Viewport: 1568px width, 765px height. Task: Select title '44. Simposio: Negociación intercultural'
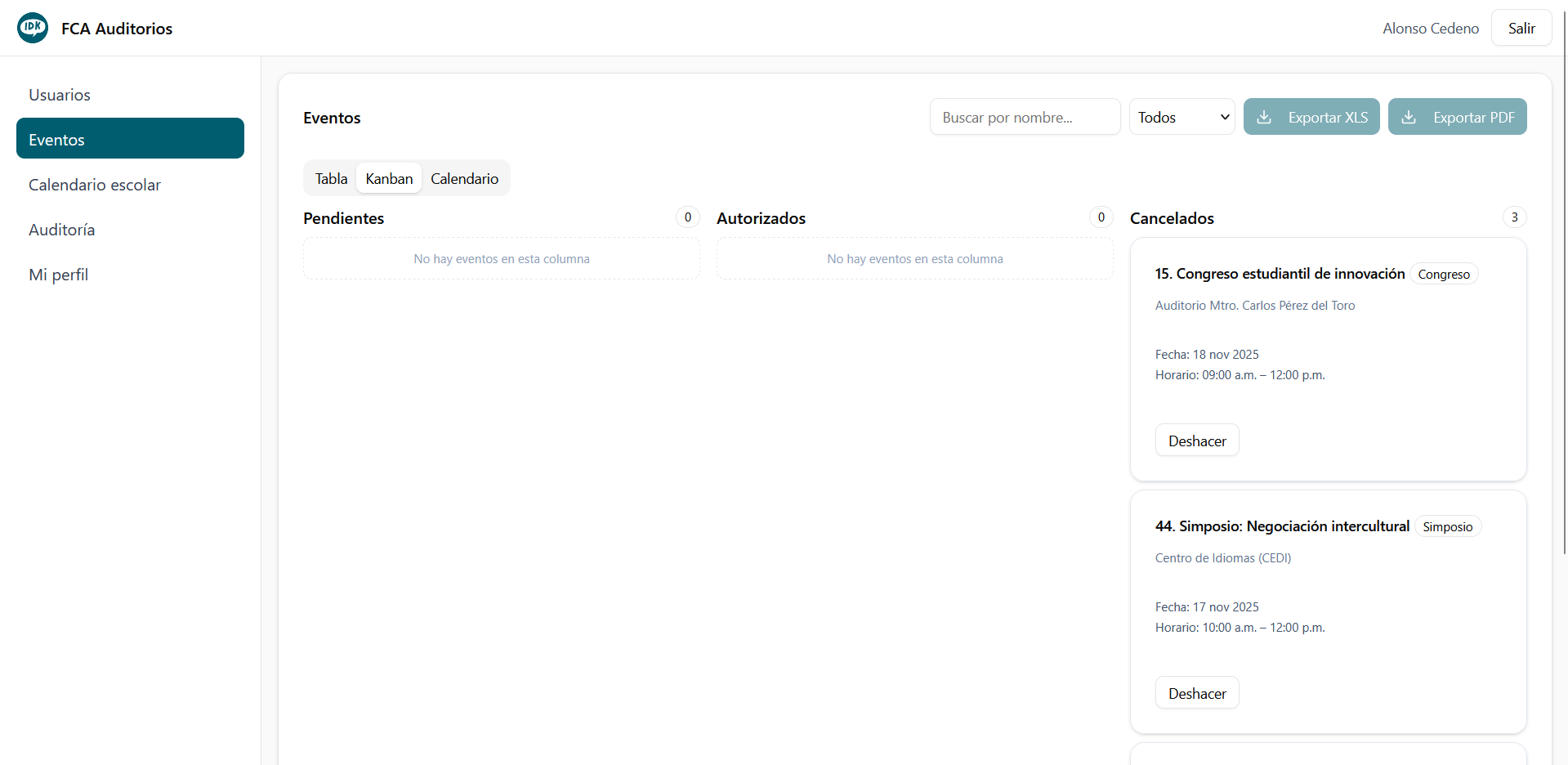1282,526
